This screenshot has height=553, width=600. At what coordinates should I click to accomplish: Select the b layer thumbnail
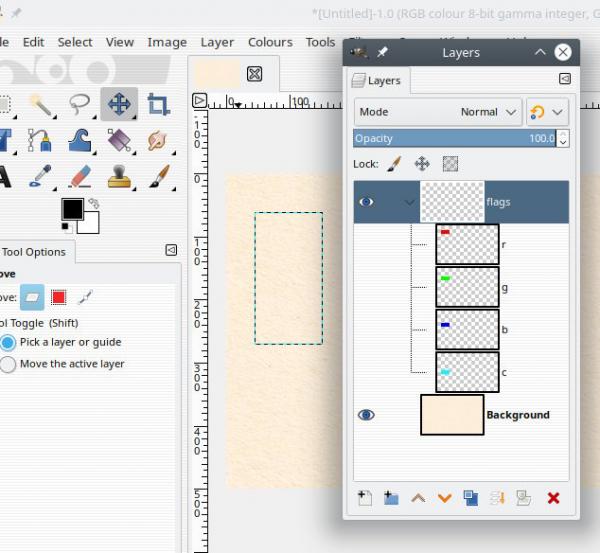(x=467, y=330)
